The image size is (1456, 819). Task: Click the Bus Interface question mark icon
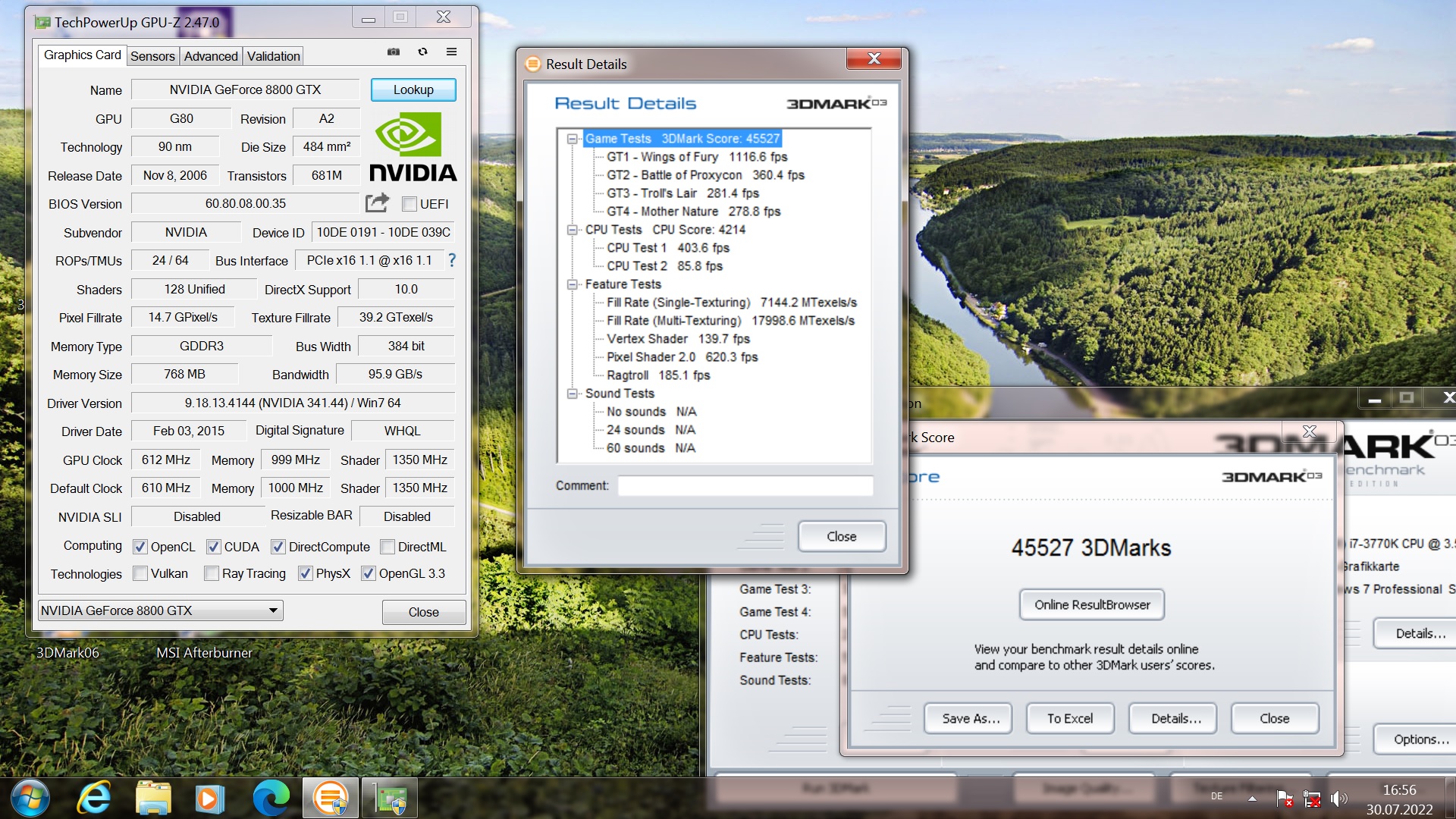[452, 260]
